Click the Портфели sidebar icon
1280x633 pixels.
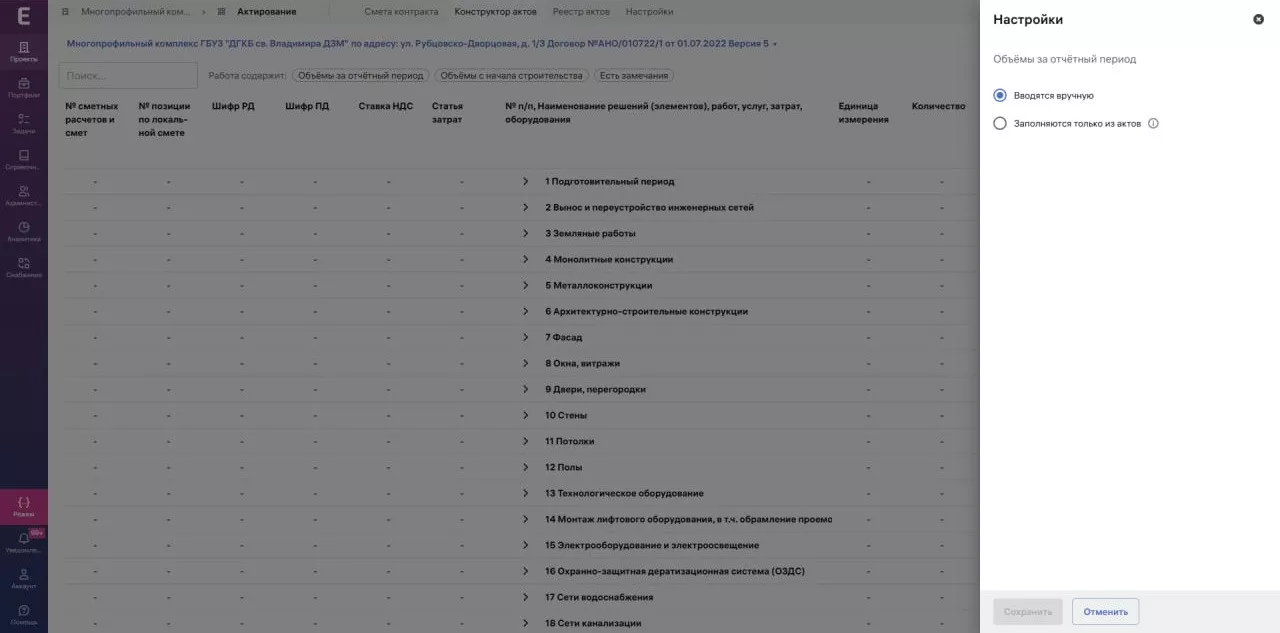point(24,87)
